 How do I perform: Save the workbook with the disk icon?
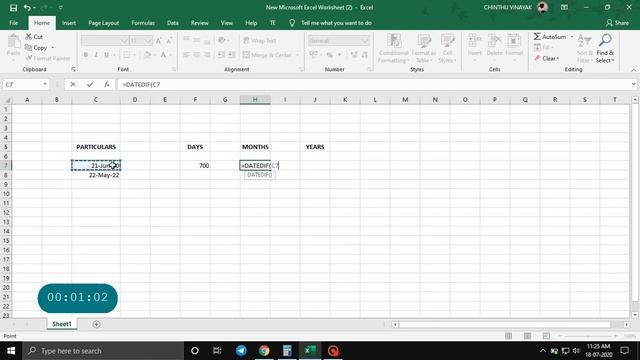click(x=13, y=7)
